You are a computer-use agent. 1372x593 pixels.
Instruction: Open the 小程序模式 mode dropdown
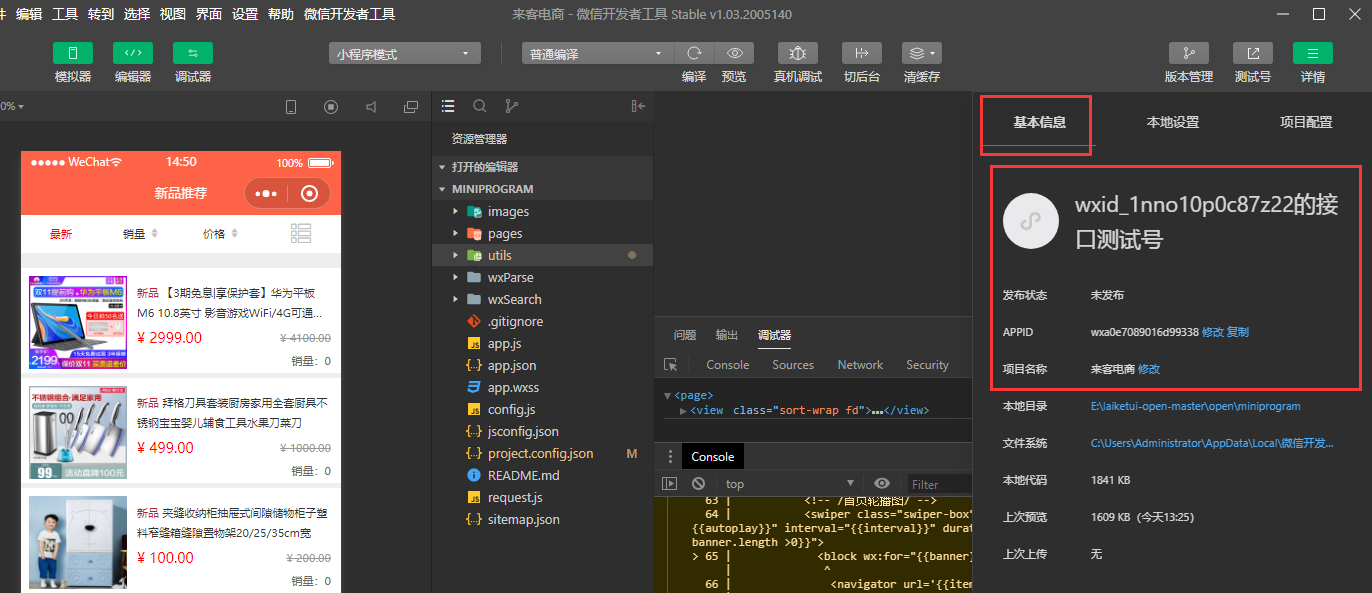point(405,54)
